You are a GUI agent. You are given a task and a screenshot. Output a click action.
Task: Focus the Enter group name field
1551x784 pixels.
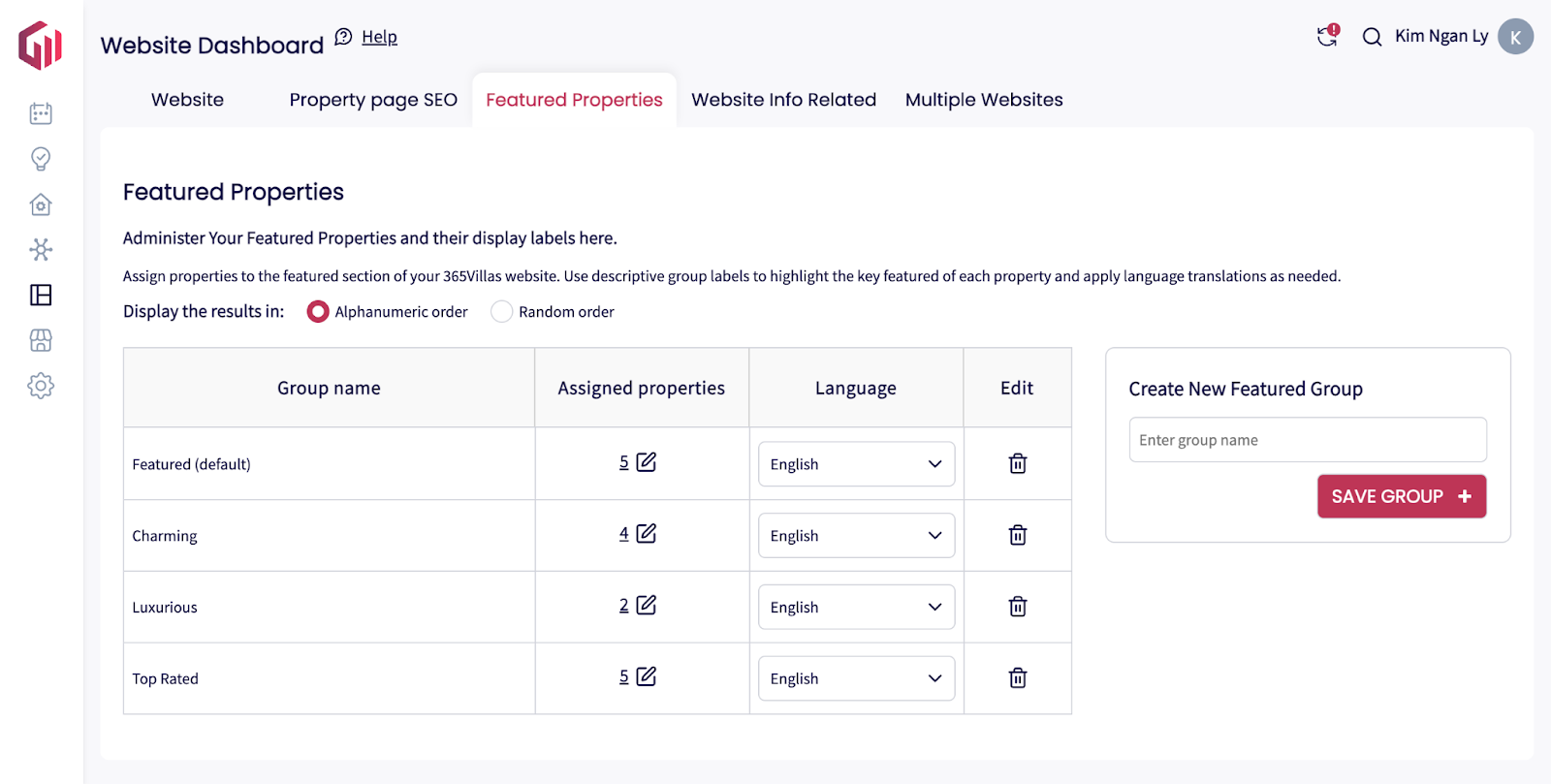(1308, 440)
